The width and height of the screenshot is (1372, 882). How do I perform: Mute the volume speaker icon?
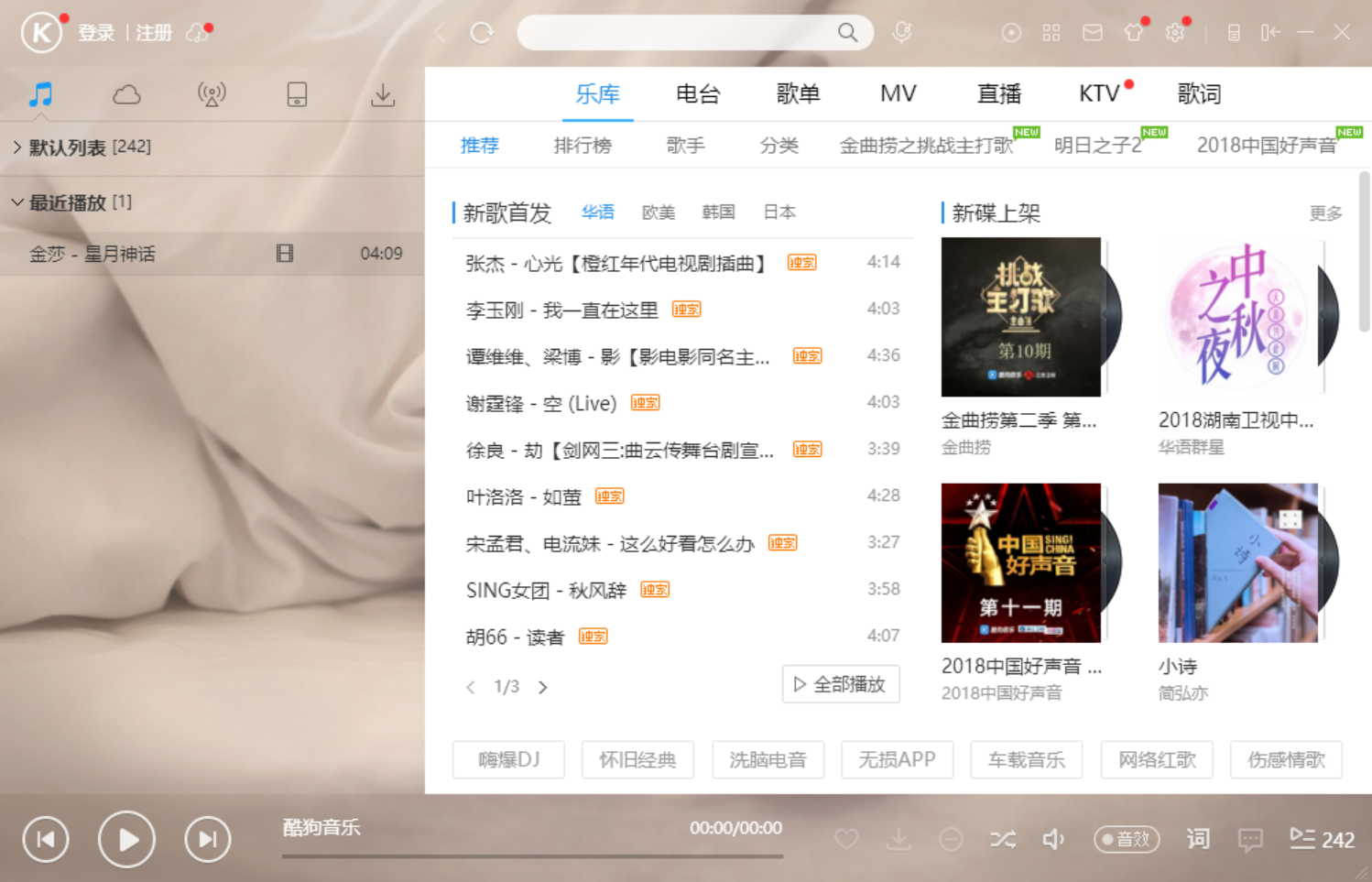(x=1054, y=839)
